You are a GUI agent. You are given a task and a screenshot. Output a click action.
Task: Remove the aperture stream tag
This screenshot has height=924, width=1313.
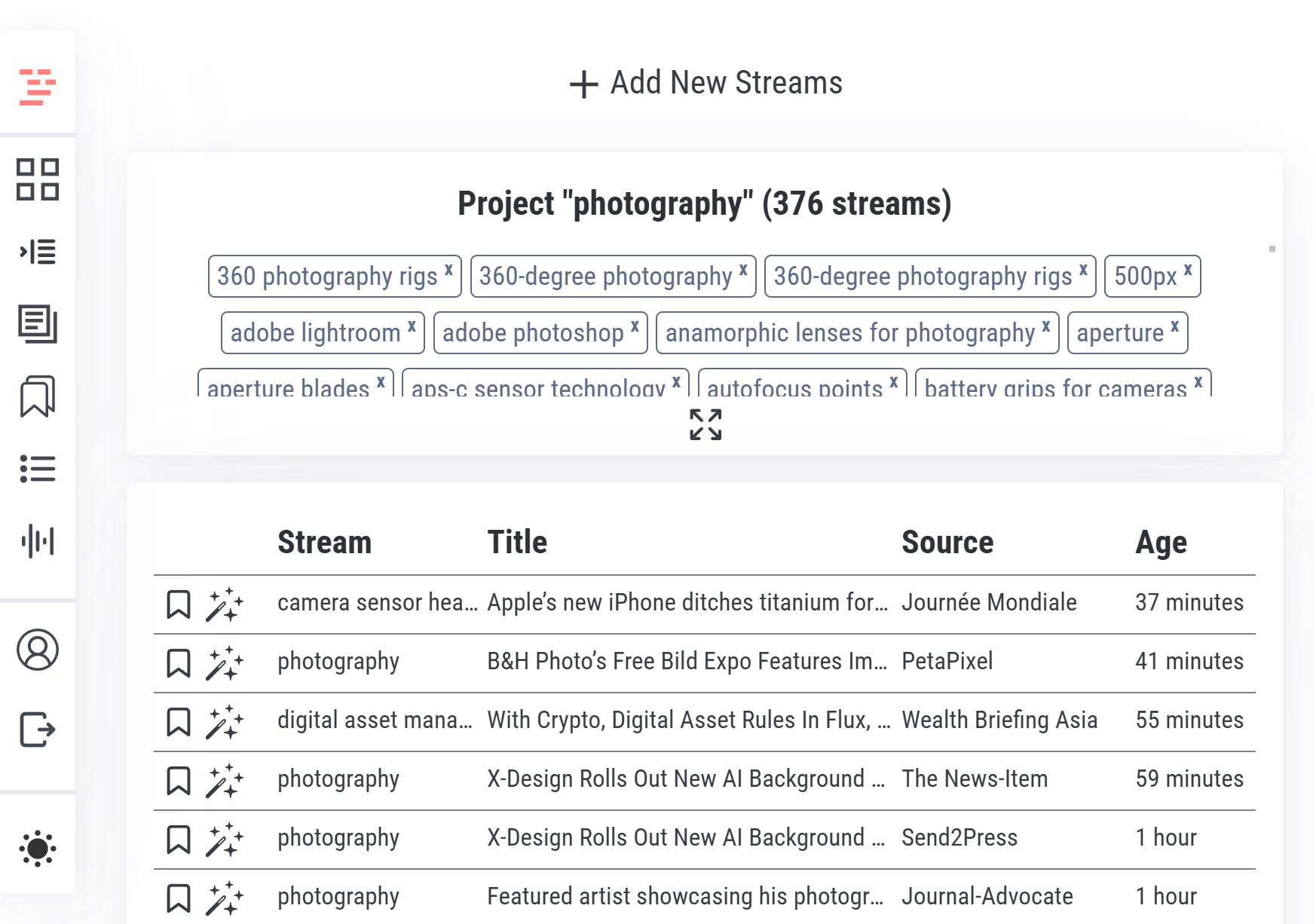click(1175, 326)
